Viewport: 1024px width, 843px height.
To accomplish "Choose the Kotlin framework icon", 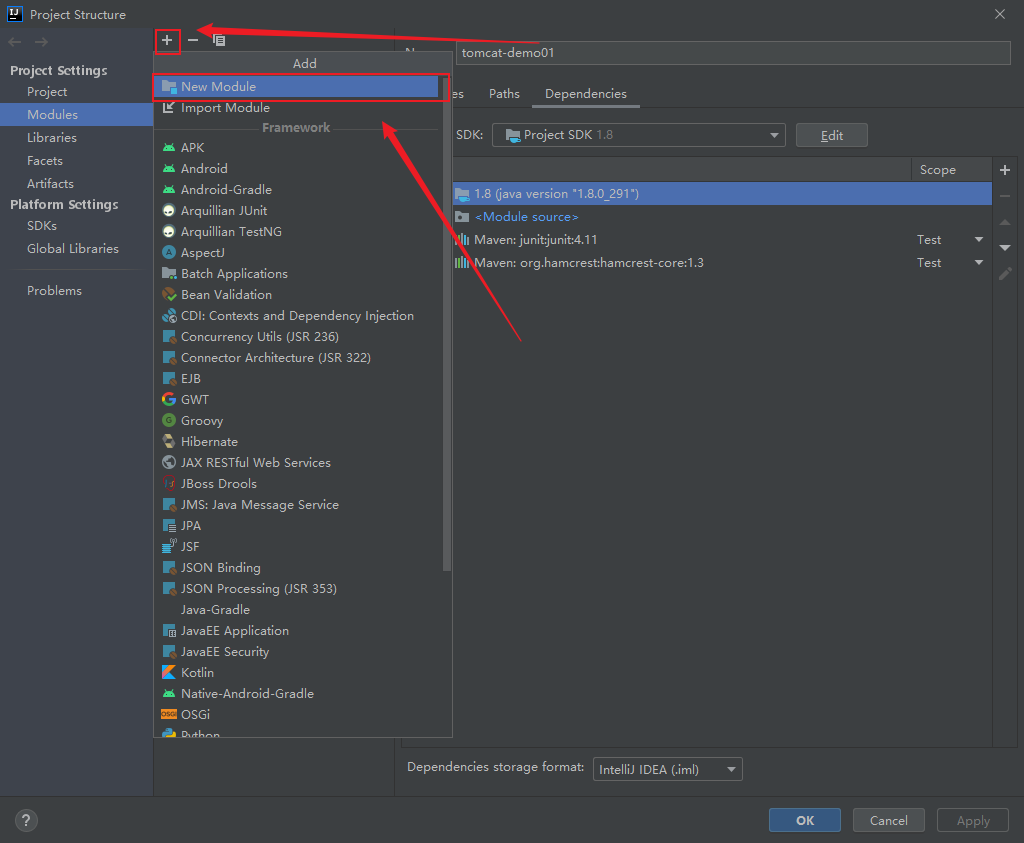I will (169, 672).
